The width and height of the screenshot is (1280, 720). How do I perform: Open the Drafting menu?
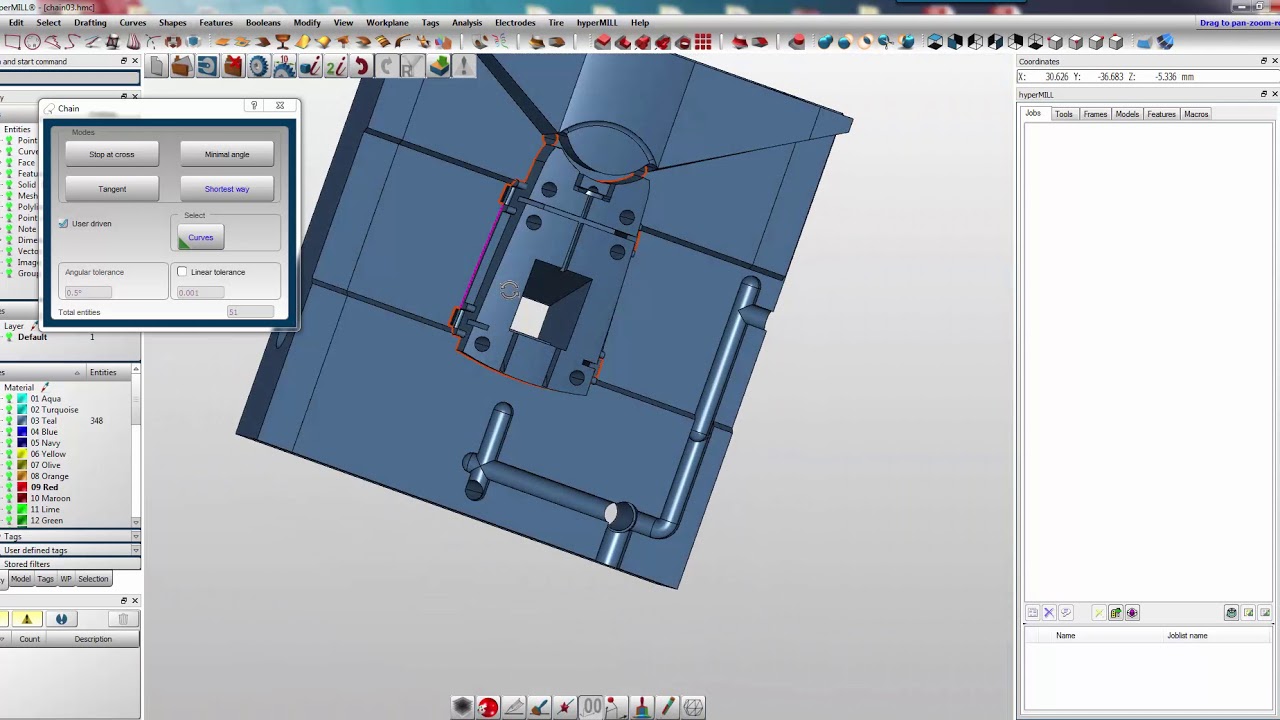90,22
